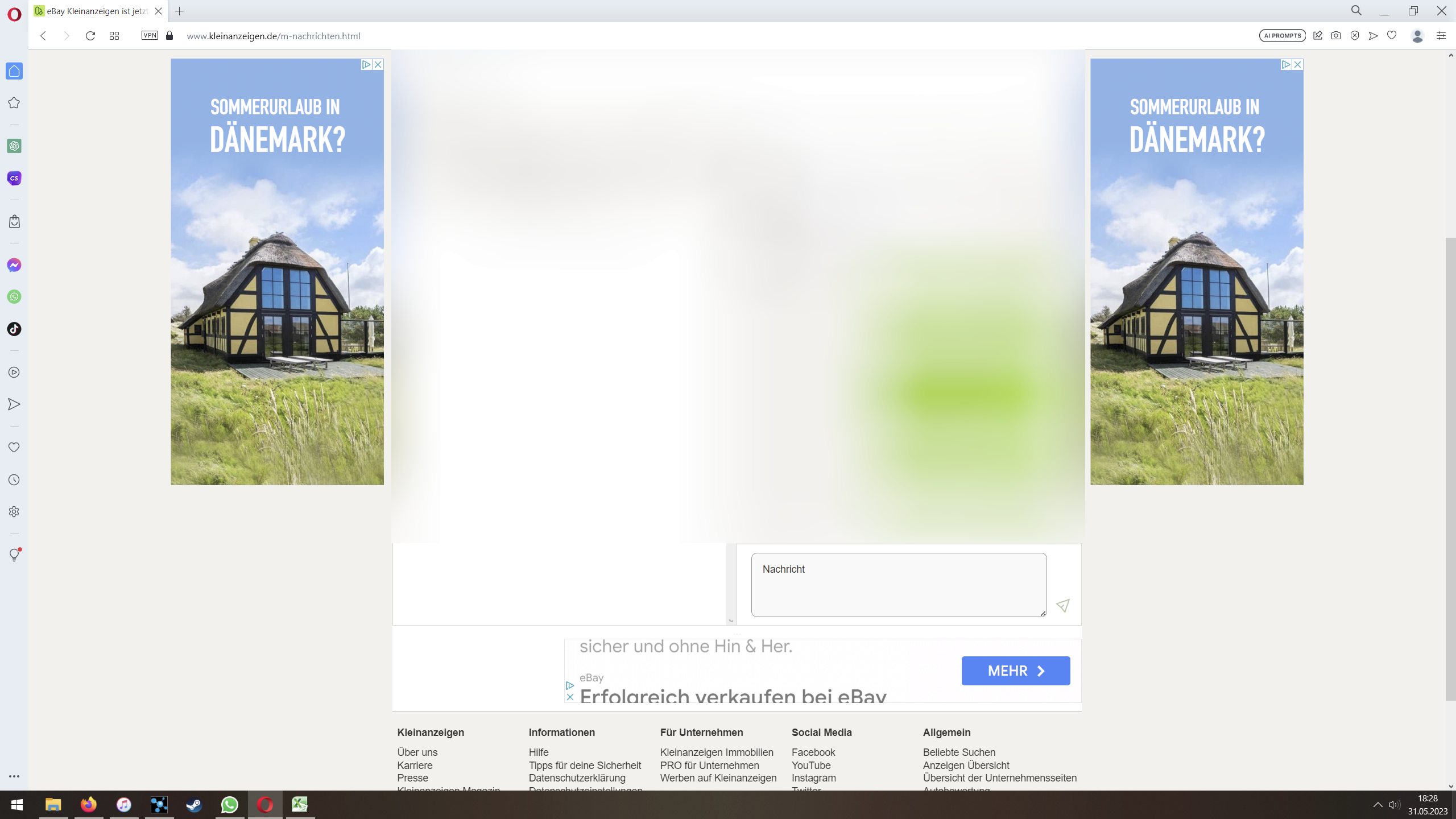Image resolution: width=1456 pixels, height=819 pixels.
Task: Open a new browser tab
Action: pos(180,11)
